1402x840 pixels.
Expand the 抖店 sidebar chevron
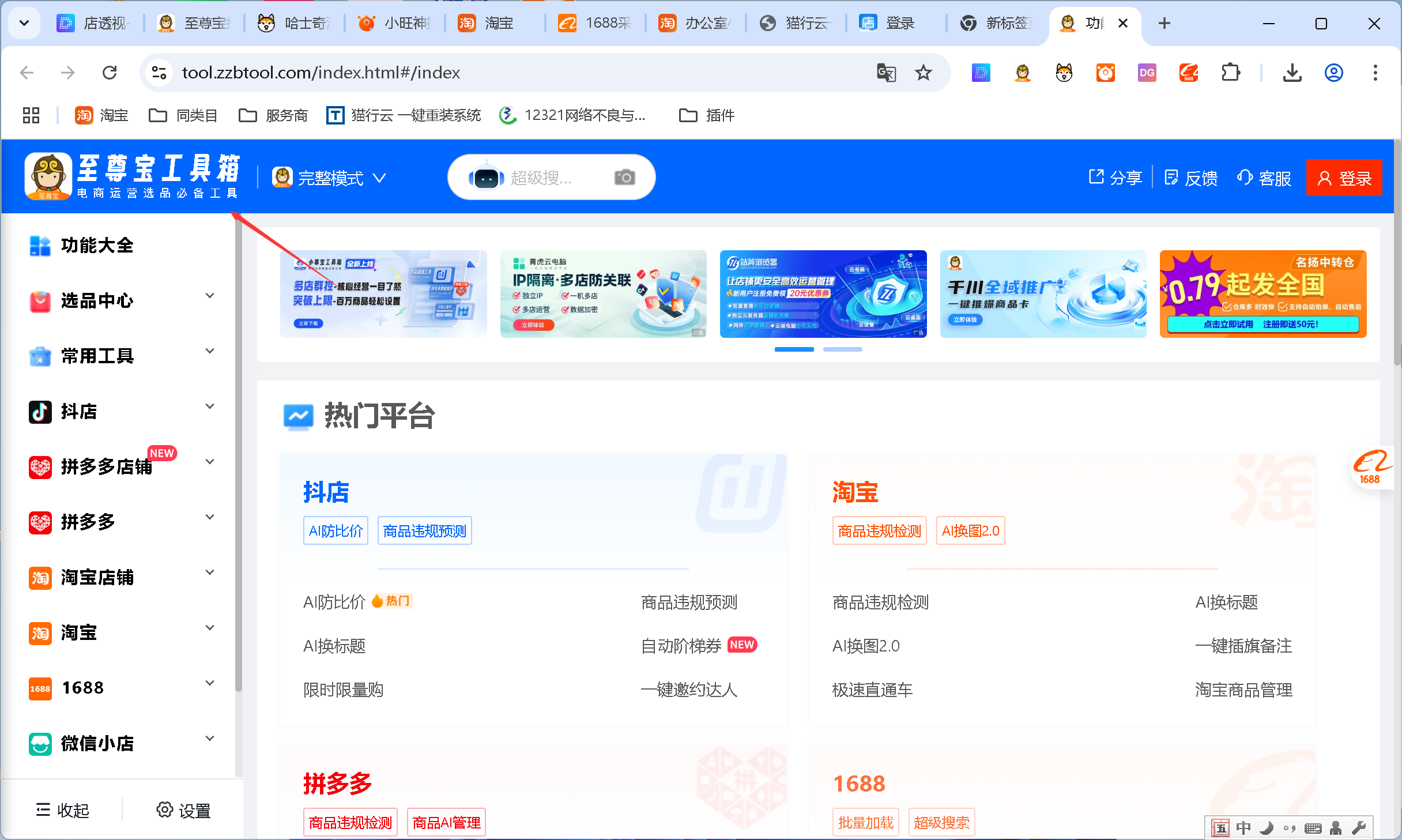210,406
